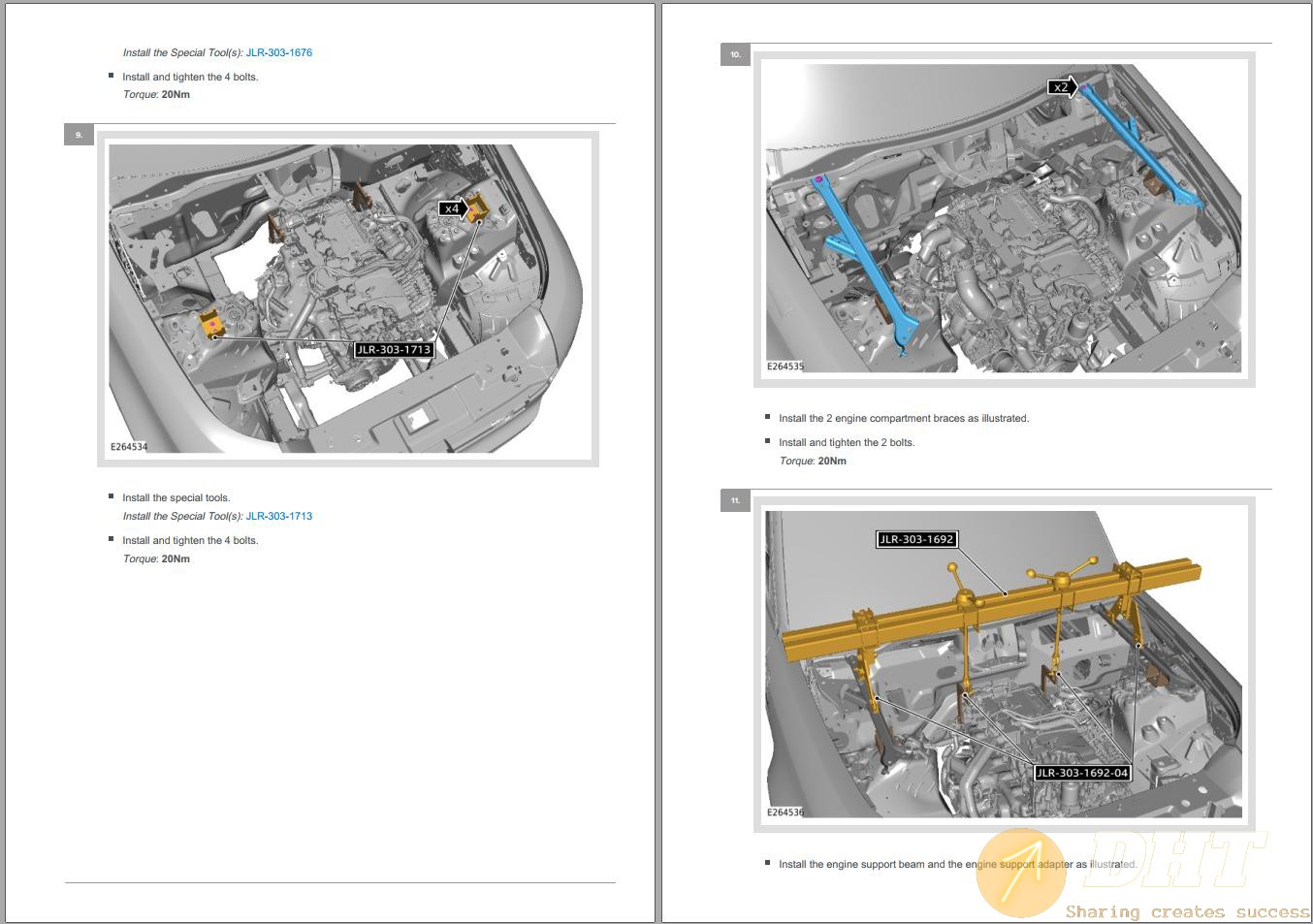Click the 20Nm torque value under step 9
This screenshot has height=924, width=1313.
pyautogui.click(x=176, y=558)
